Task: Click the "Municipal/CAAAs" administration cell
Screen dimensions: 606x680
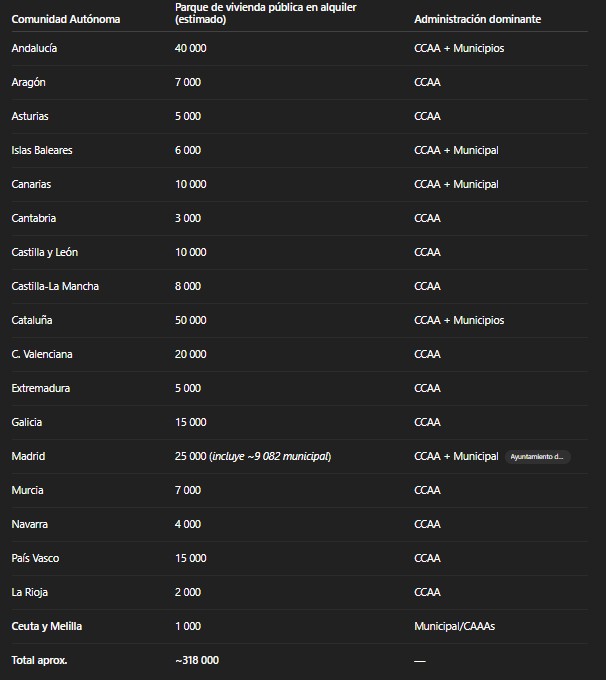Action: click(x=454, y=626)
